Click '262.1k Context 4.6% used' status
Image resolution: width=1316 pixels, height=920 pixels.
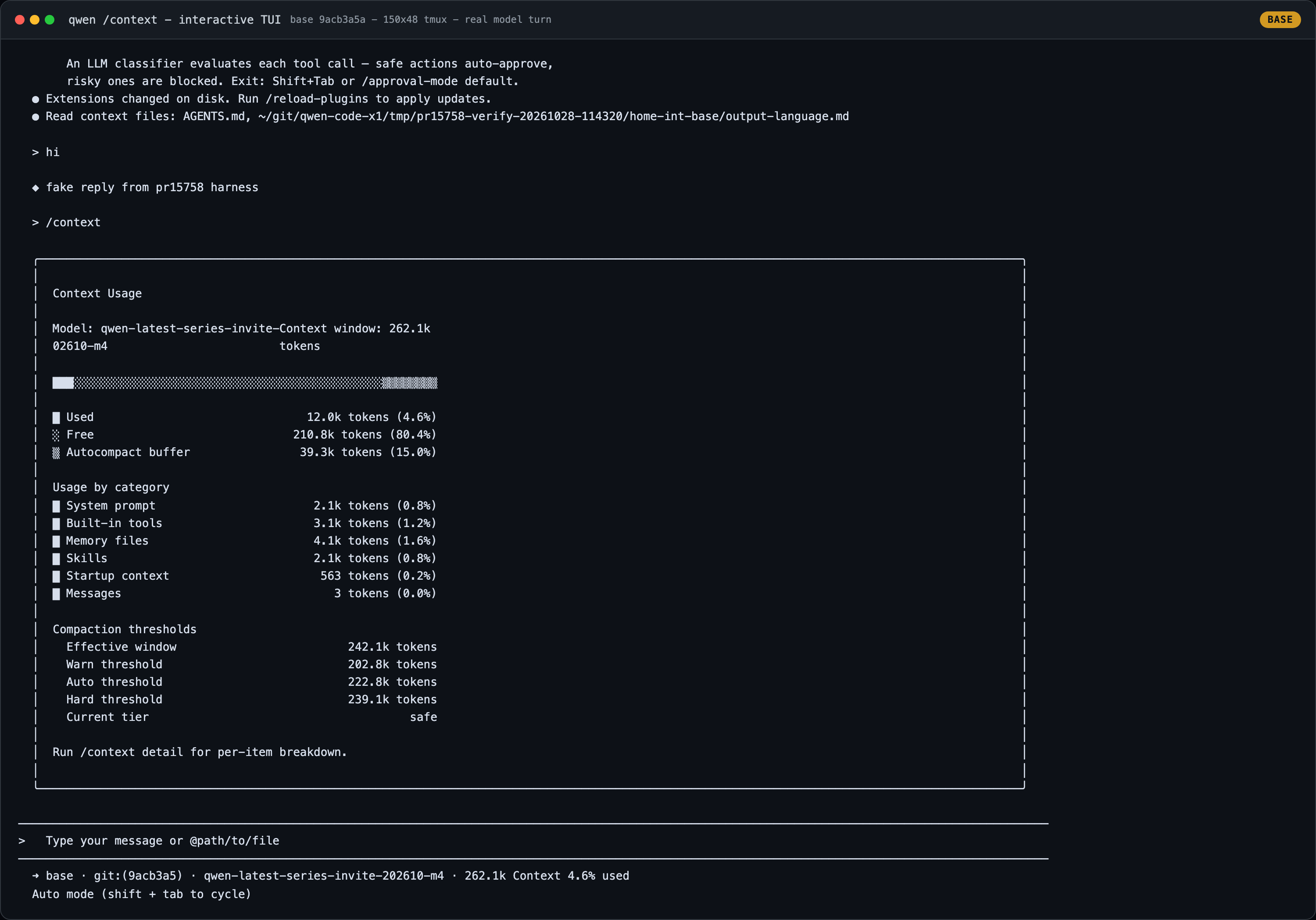click(x=547, y=876)
